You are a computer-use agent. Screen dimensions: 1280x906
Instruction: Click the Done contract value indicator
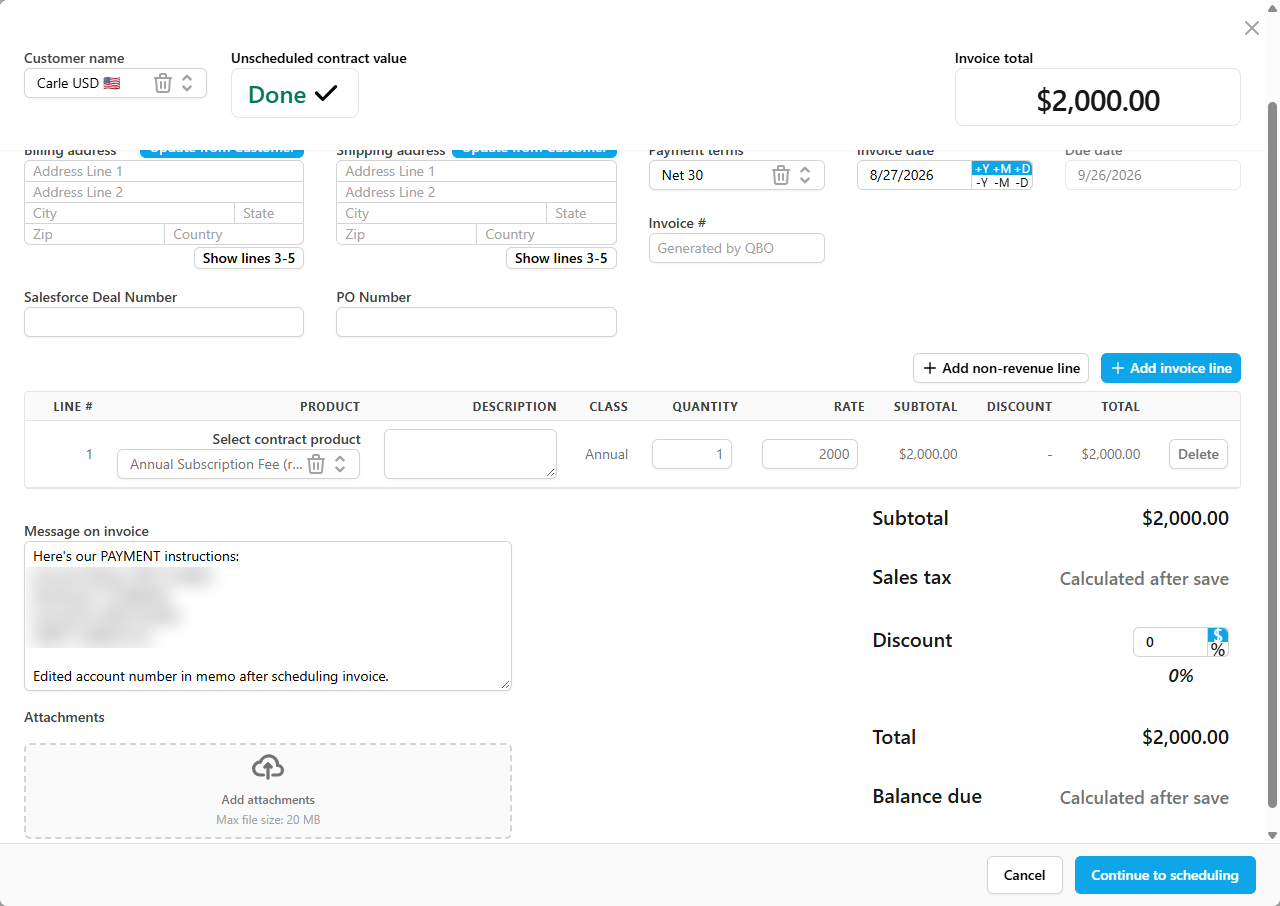295,94
